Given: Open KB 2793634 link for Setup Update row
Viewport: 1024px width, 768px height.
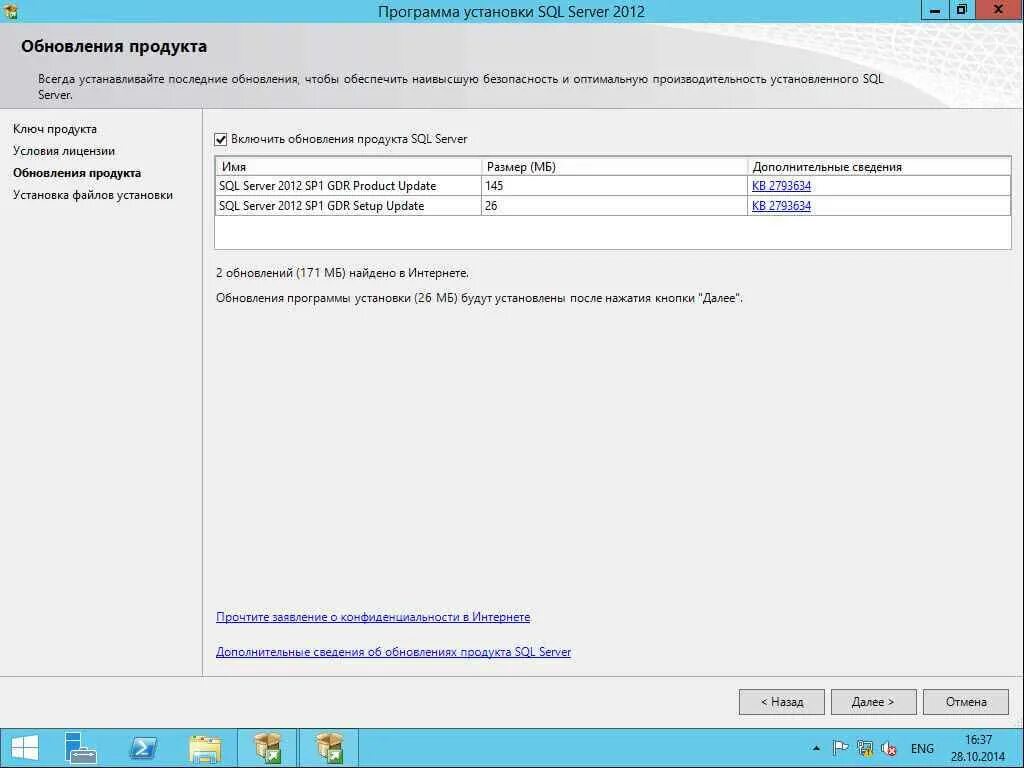Looking at the screenshot, I should (x=781, y=206).
